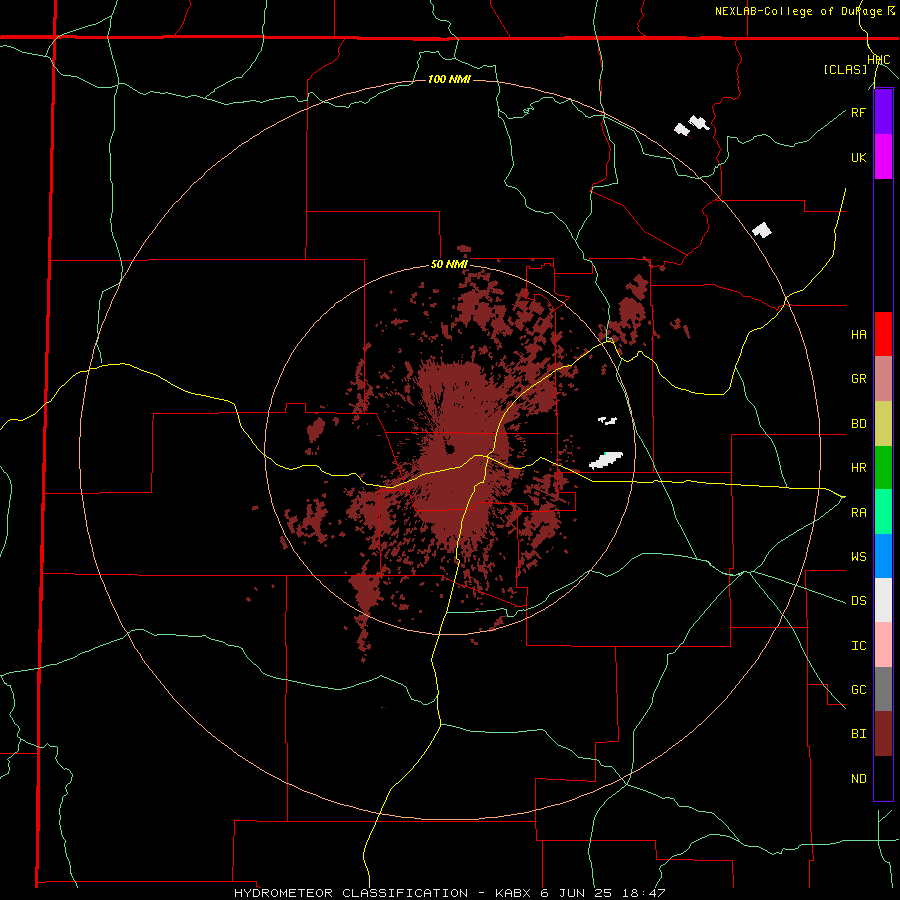Click the BI dark red legend swatch

(883, 734)
